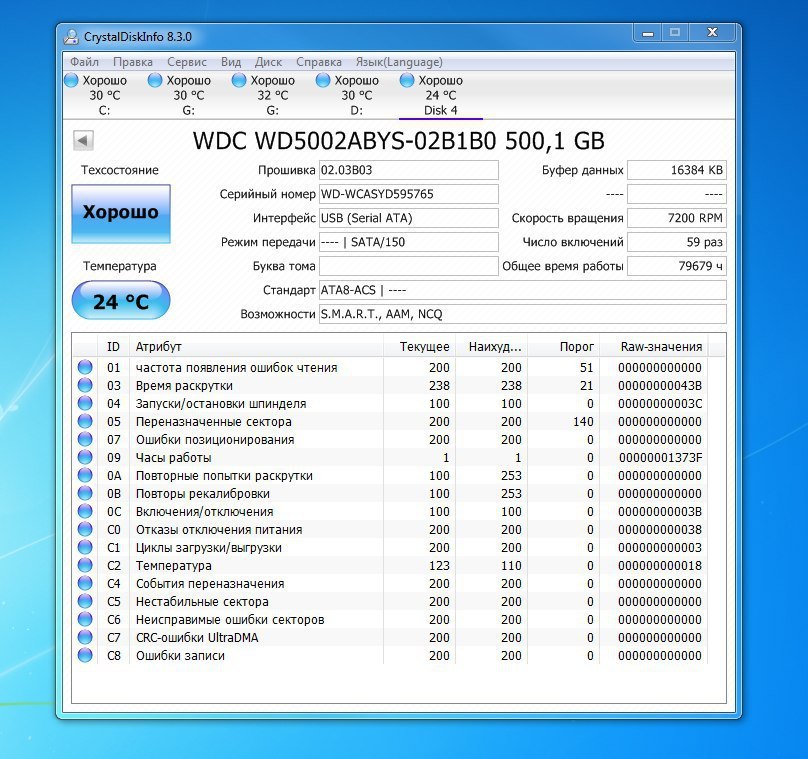
Task: Click the empty Буква тома field
Action: coord(409,266)
